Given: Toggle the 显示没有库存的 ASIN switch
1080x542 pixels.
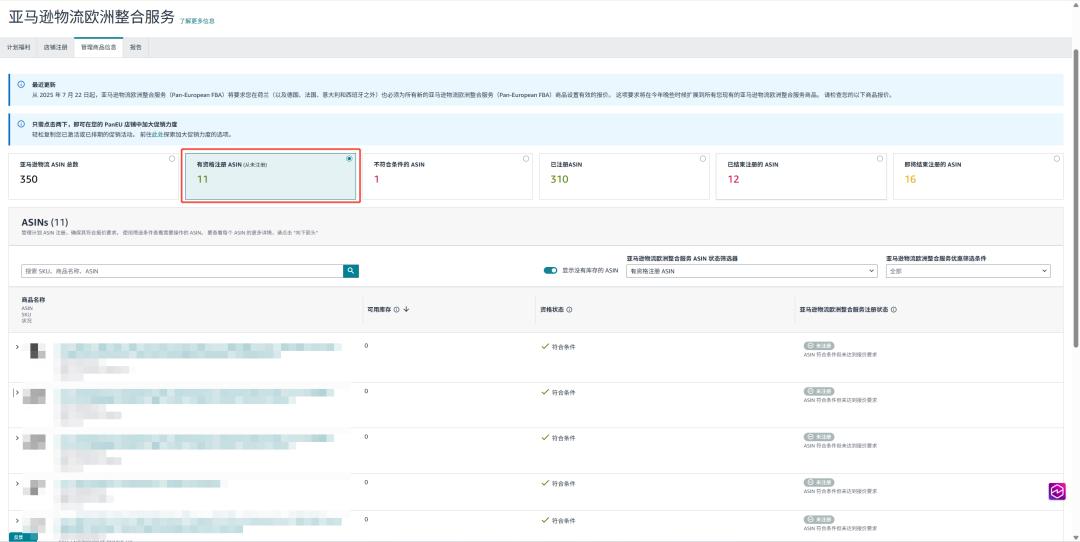Looking at the screenshot, I should (x=550, y=271).
